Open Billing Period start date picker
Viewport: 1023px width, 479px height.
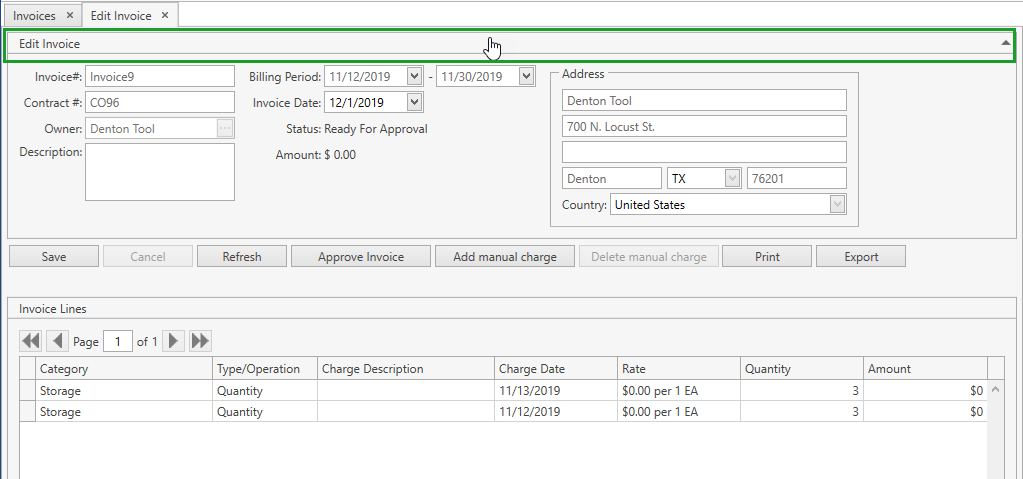[x=415, y=76]
